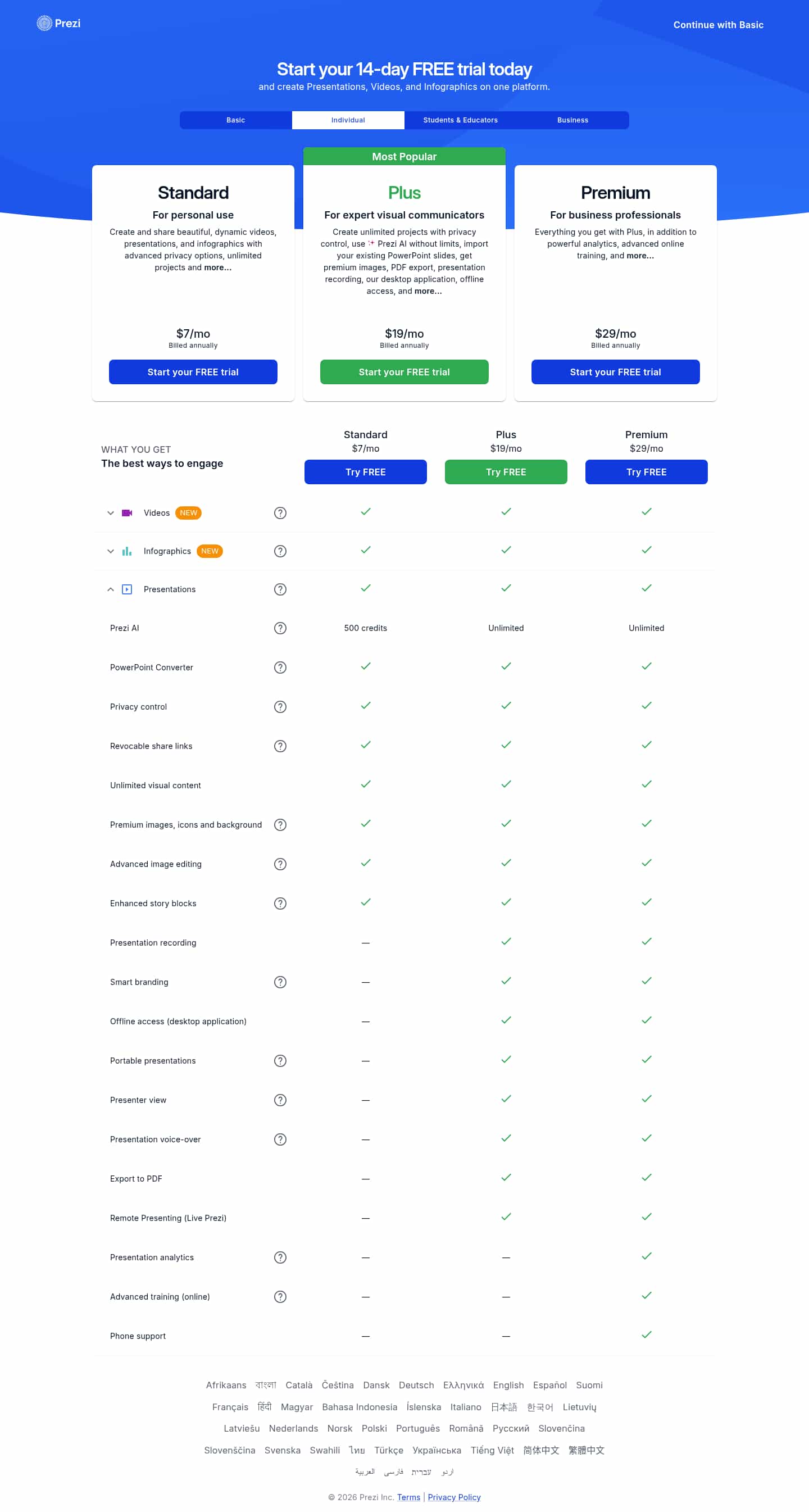This screenshot has width=809, height=1512.
Task: Open the Business plans tab
Action: point(572,120)
